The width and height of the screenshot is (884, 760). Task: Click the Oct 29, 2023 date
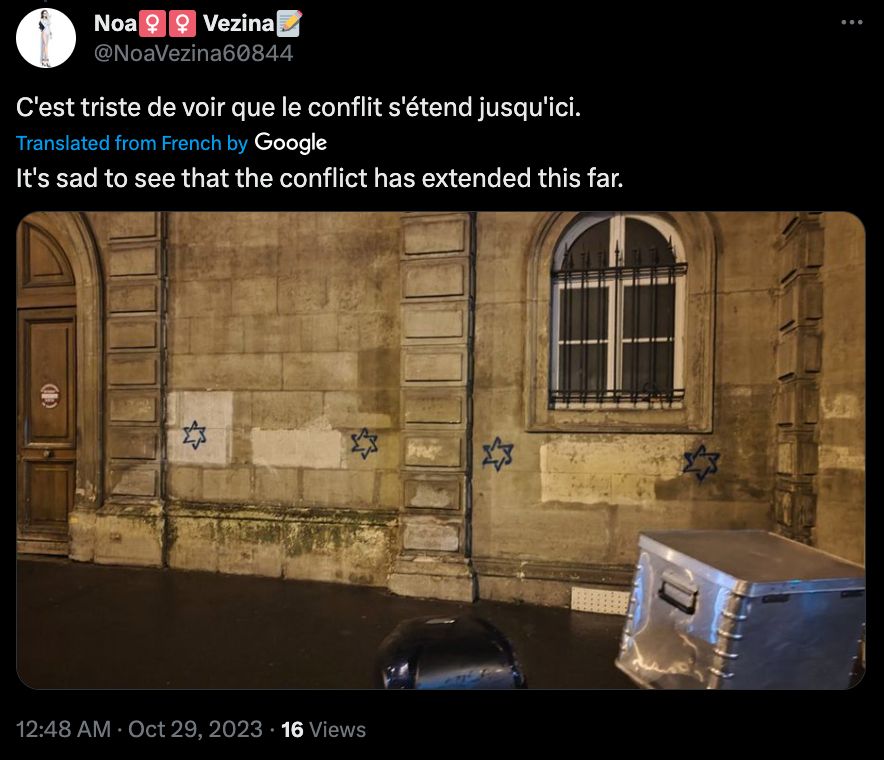(195, 730)
